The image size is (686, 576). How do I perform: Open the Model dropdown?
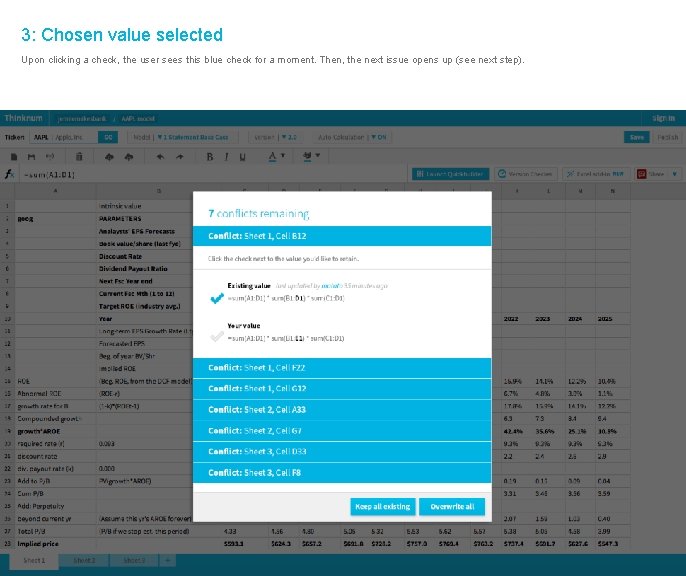coord(181,137)
